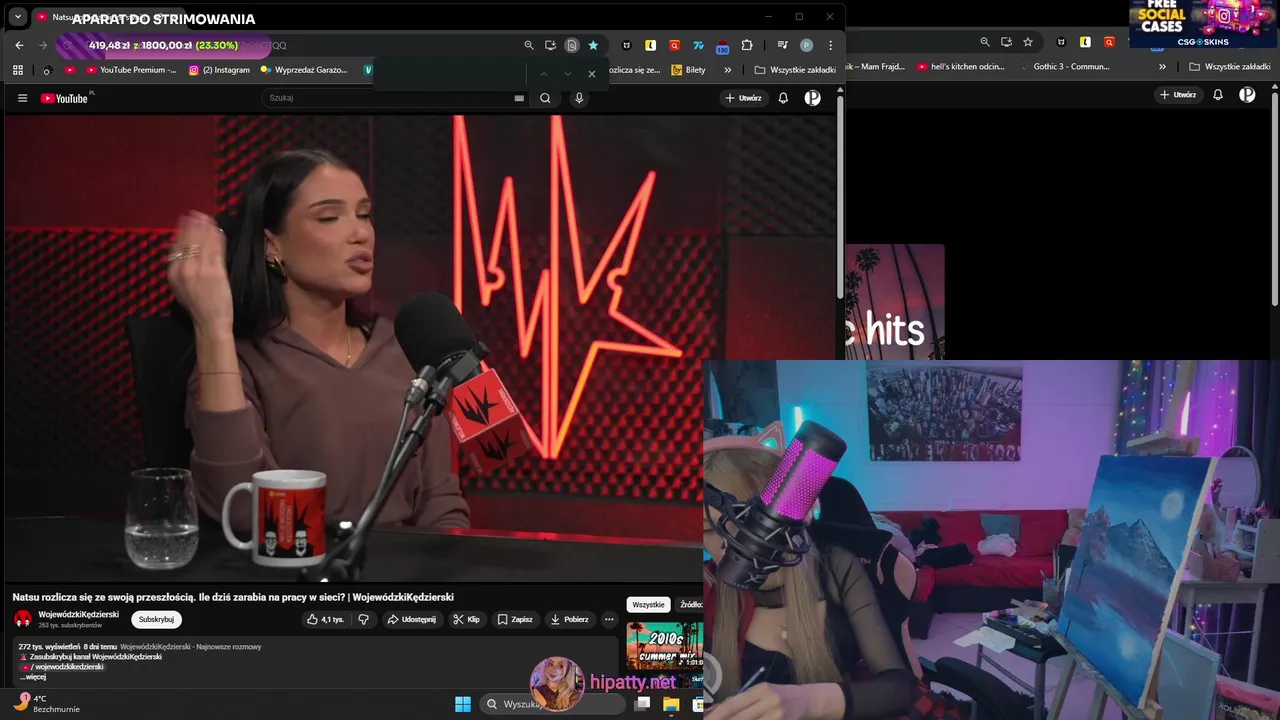Click the Udostępnij share button

point(411,620)
